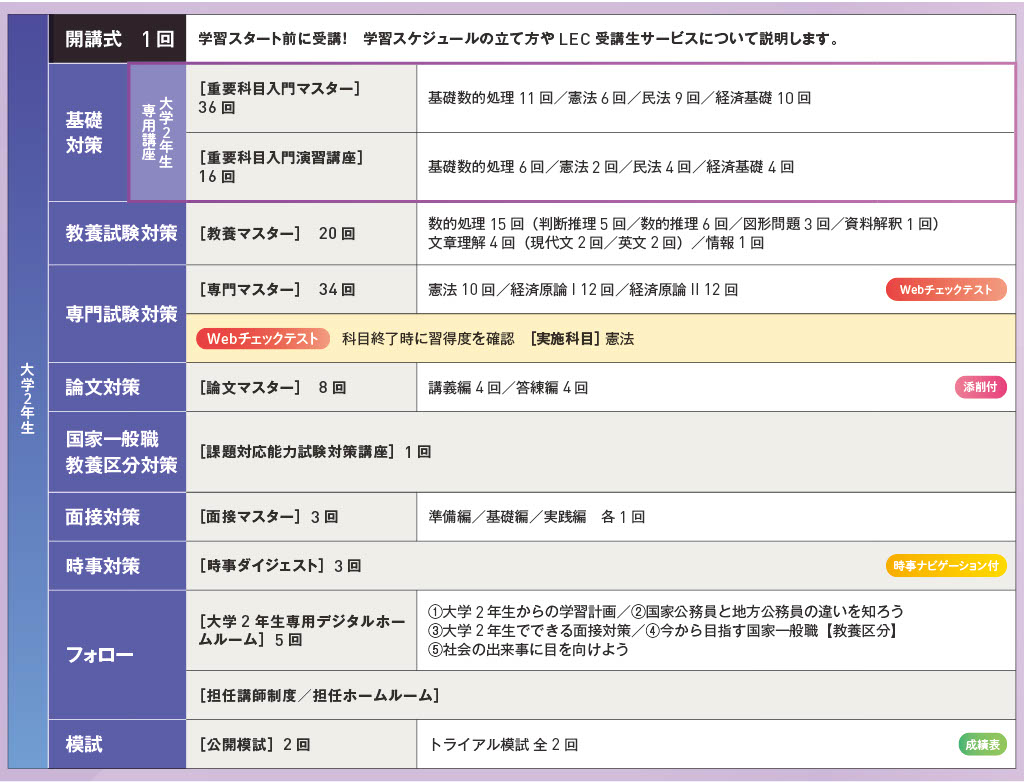Click [大学2年生専用デジタルホームルーム] 5回 cell
The height and width of the screenshot is (782, 1024).
tap(301, 630)
